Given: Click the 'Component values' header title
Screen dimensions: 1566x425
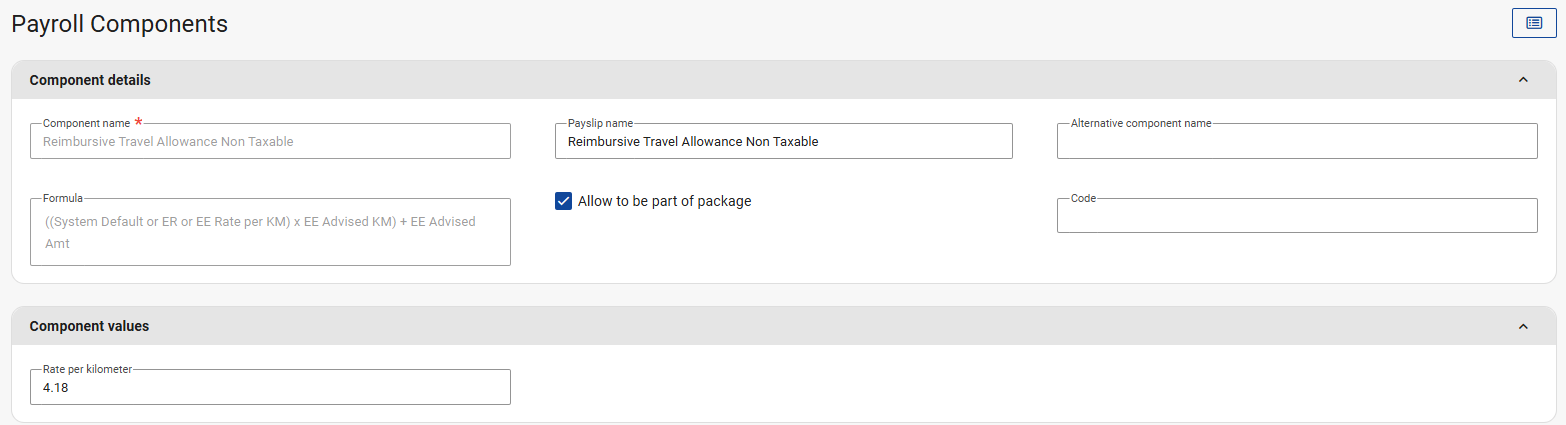Looking at the screenshot, I should [x=89, y=326].
